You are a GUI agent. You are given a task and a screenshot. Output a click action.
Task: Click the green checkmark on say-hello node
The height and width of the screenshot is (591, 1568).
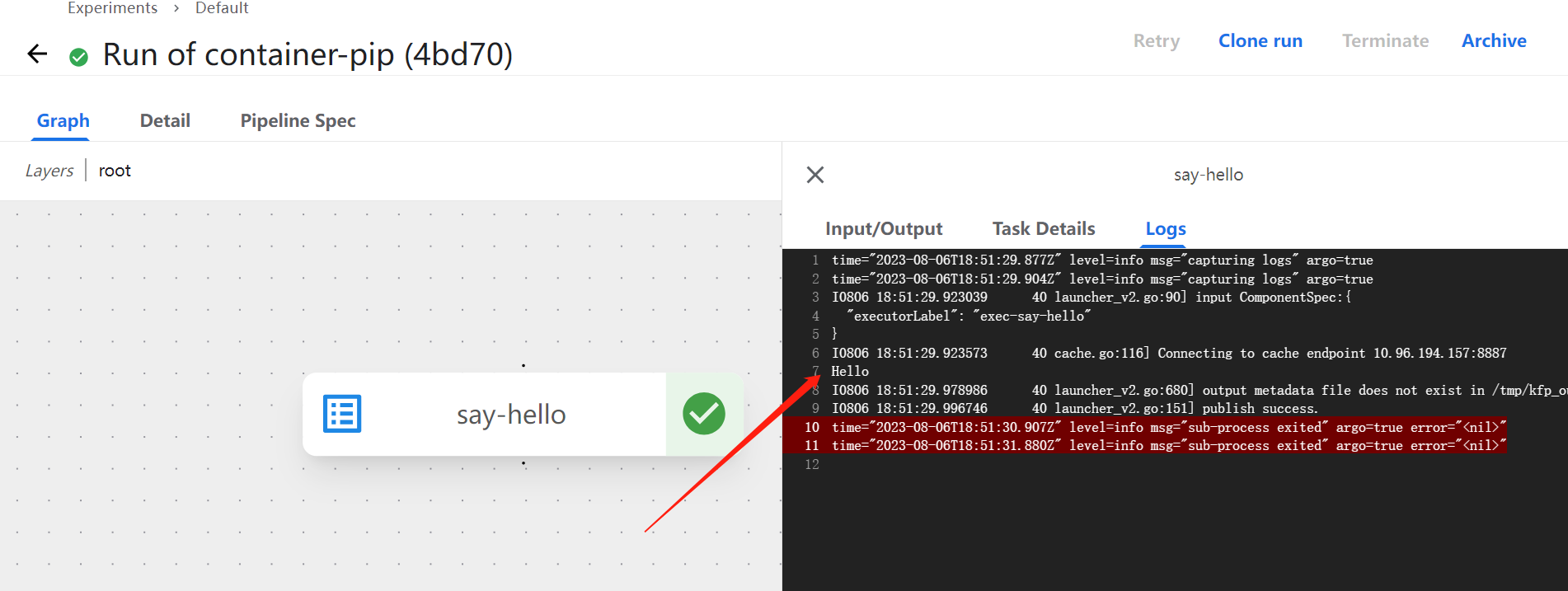click(x=703, y=414)
